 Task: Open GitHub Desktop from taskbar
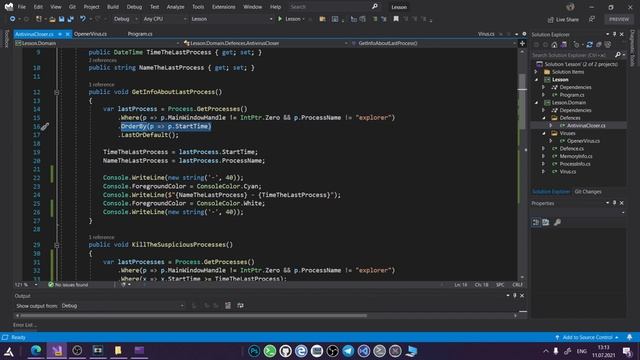[285, 351]
